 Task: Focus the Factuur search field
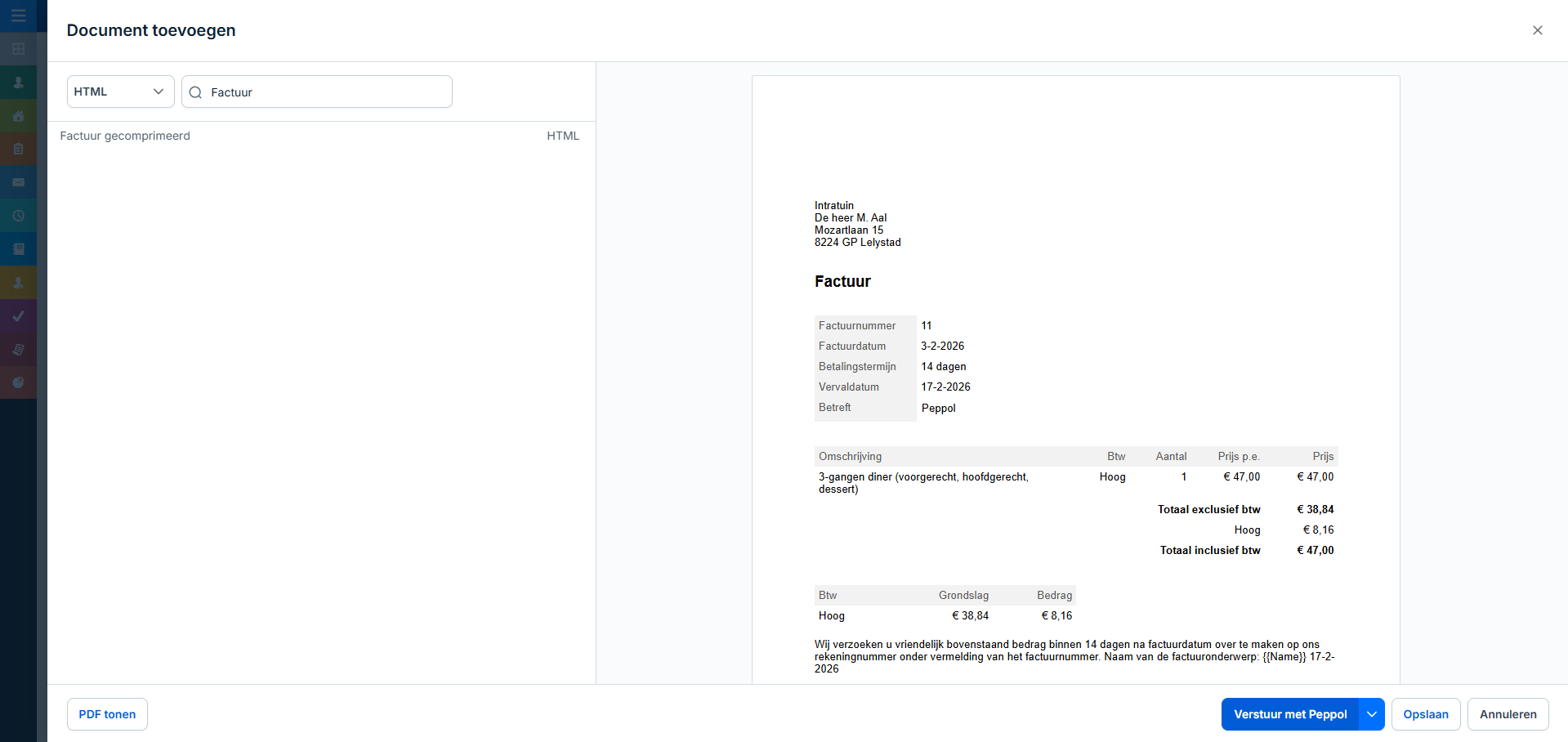[x=327, y=92]
